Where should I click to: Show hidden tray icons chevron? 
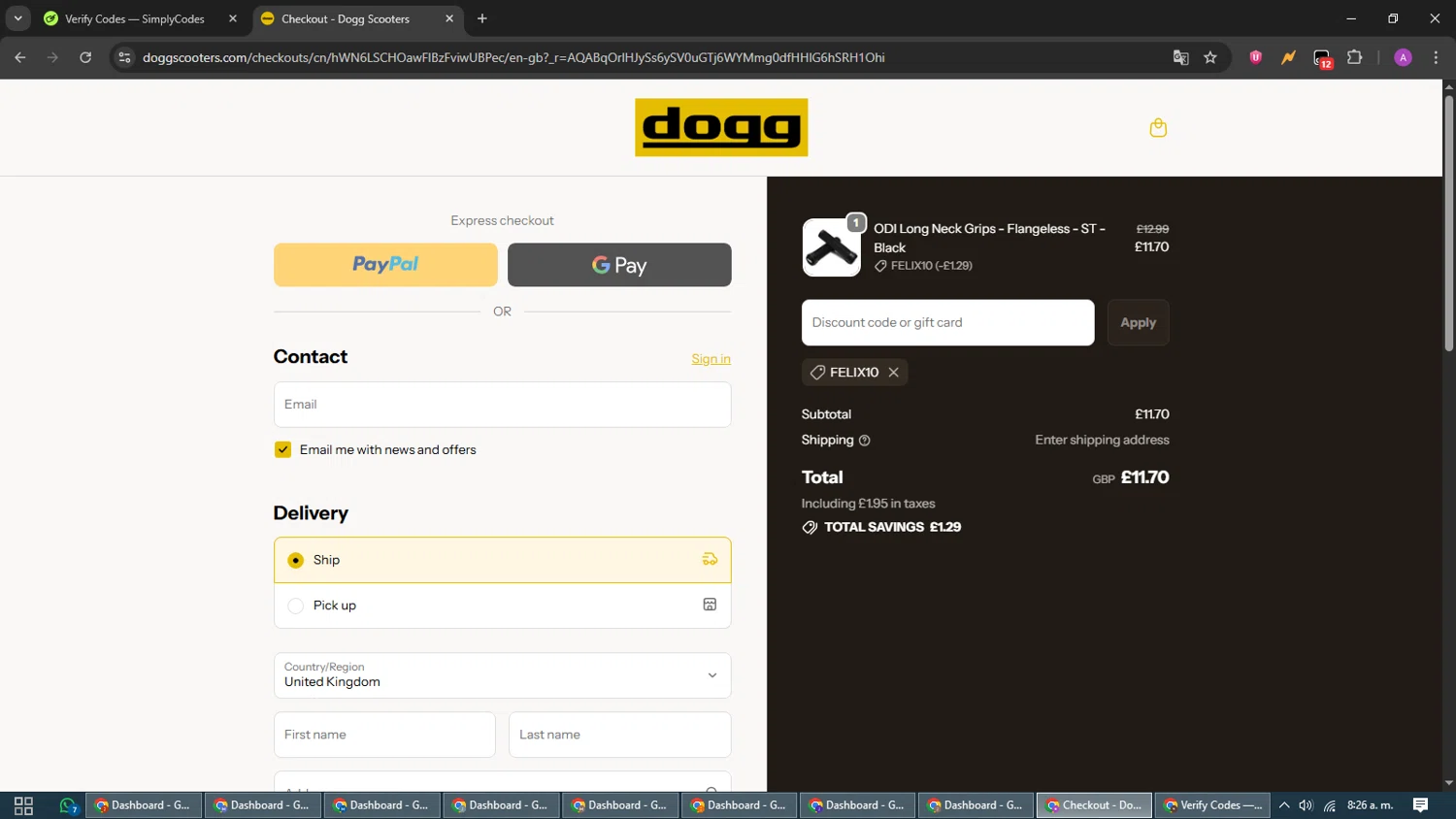tap(1284, 805)
